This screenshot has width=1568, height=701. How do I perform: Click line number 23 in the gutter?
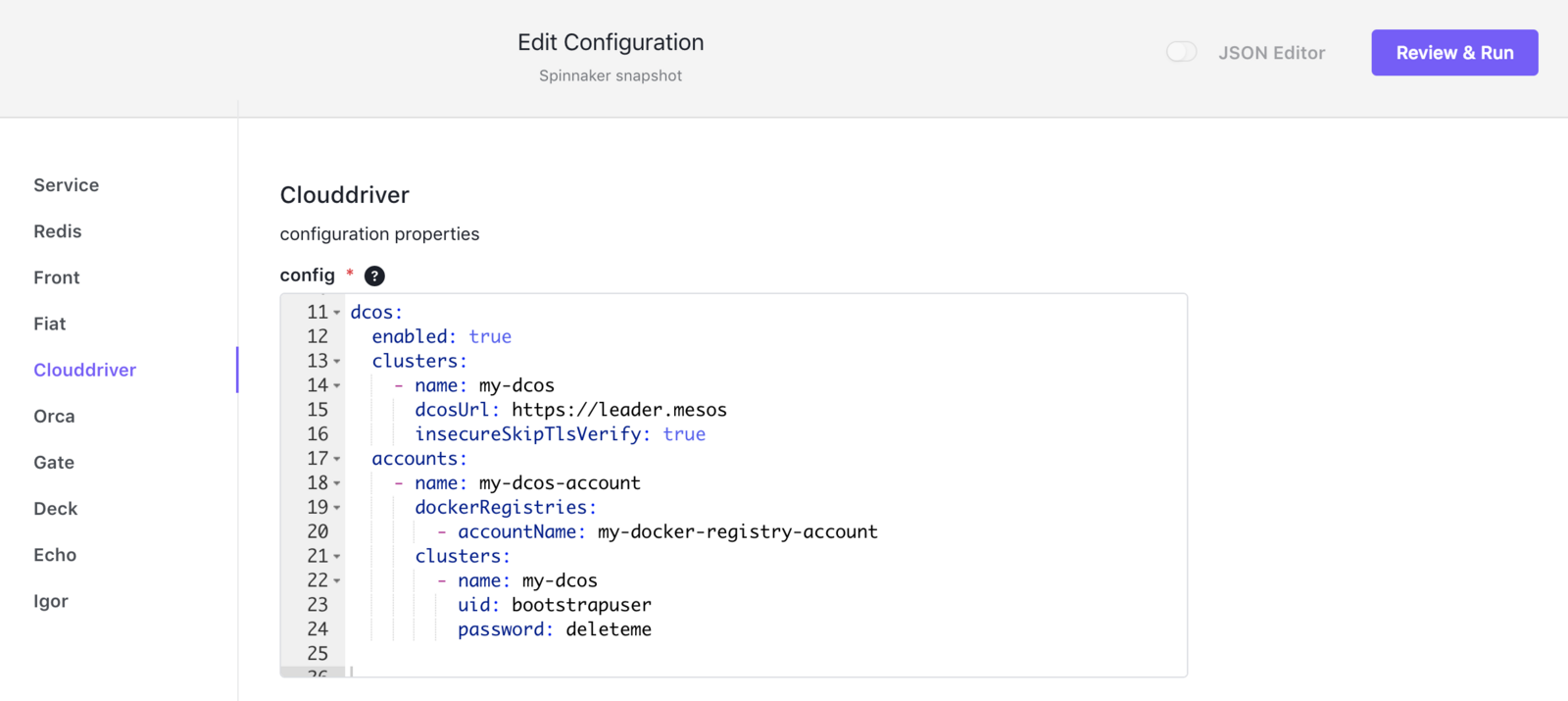[x=318, y=605]
